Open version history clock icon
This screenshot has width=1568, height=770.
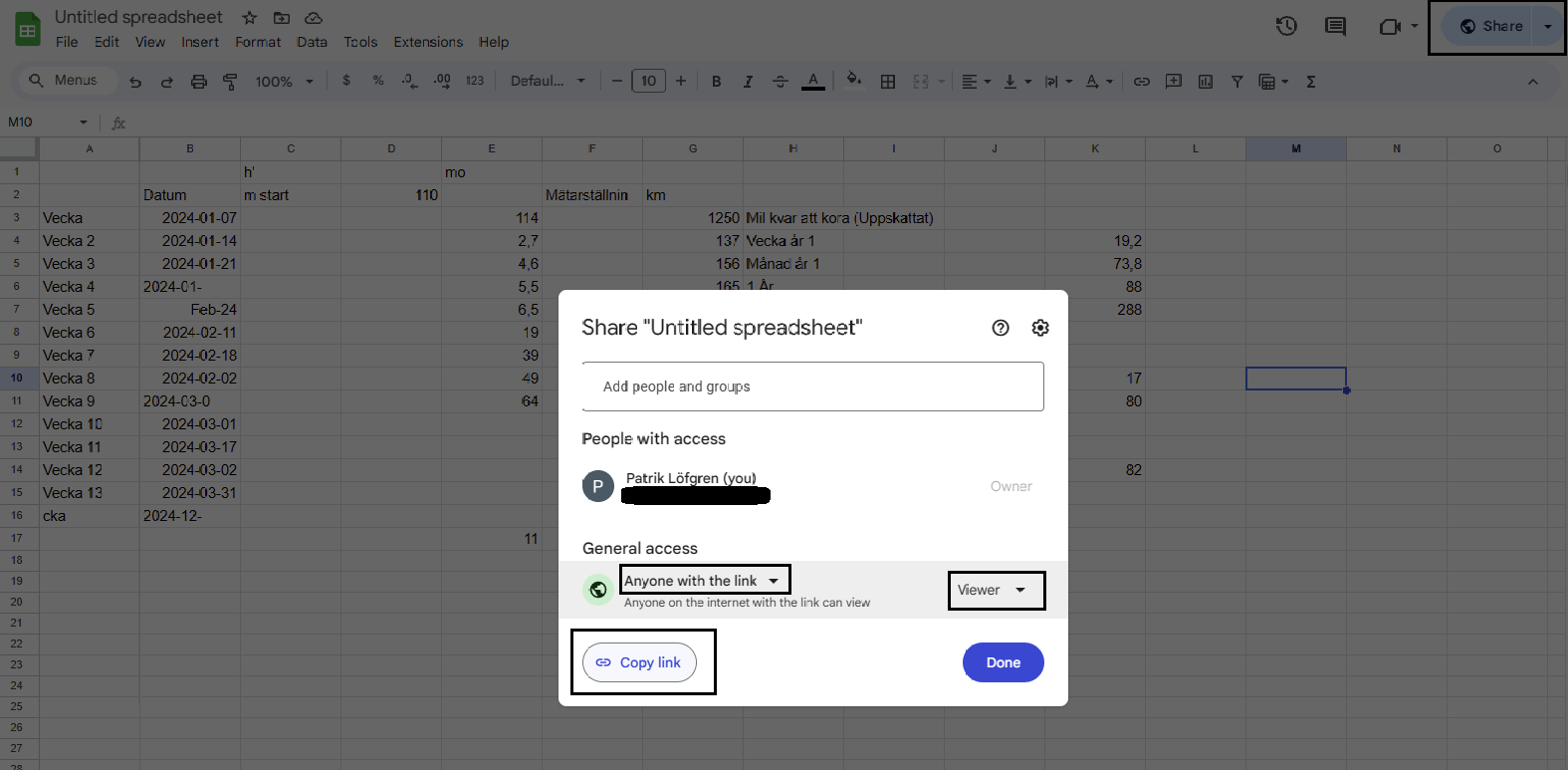point(1286,26)
